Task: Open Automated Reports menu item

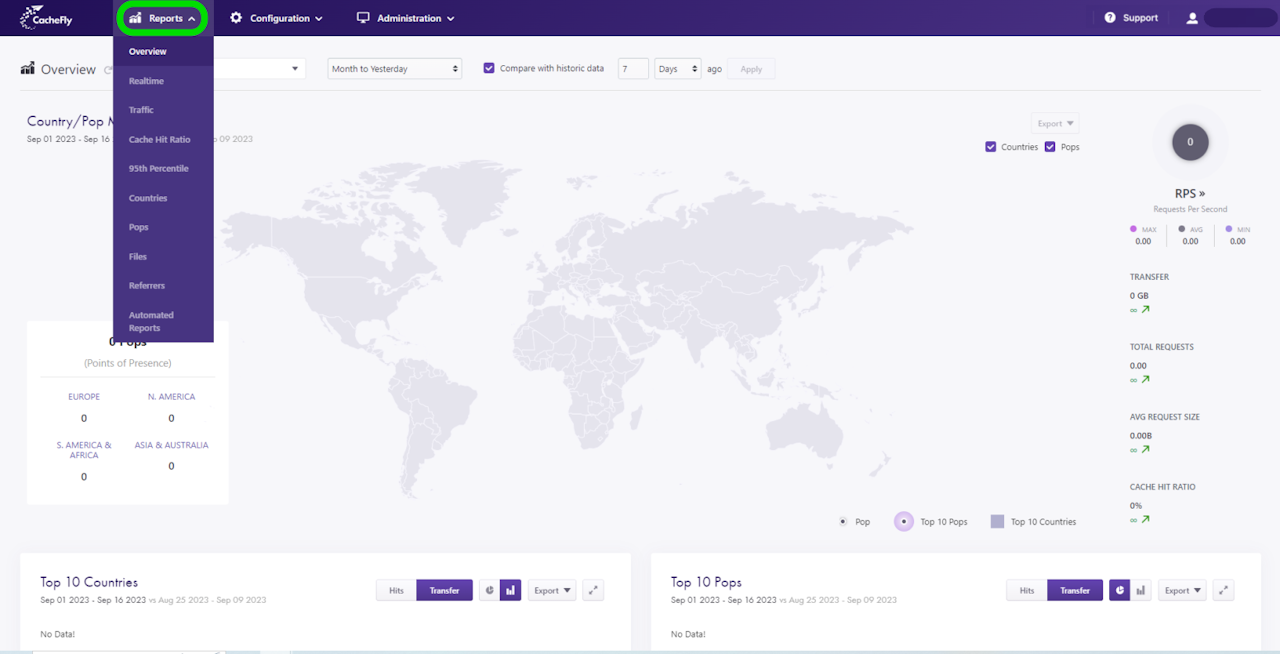Action: click(151, 321)
